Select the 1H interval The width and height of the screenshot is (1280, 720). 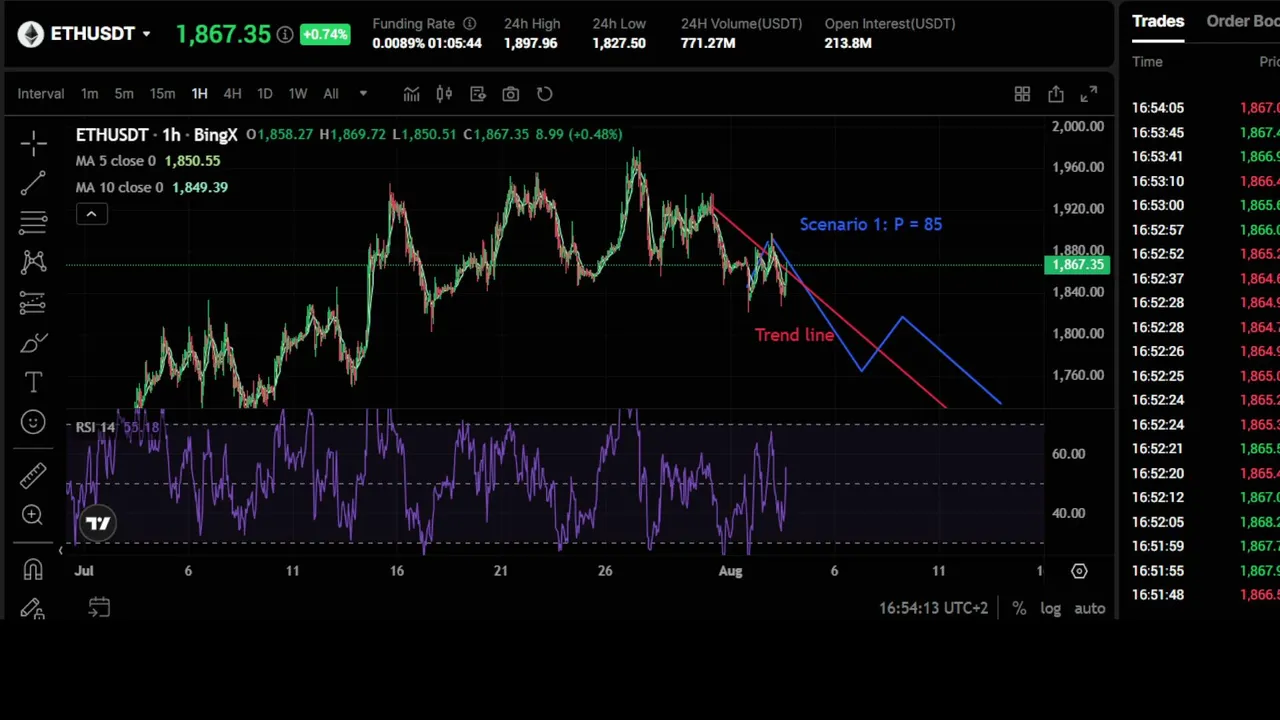199,94
